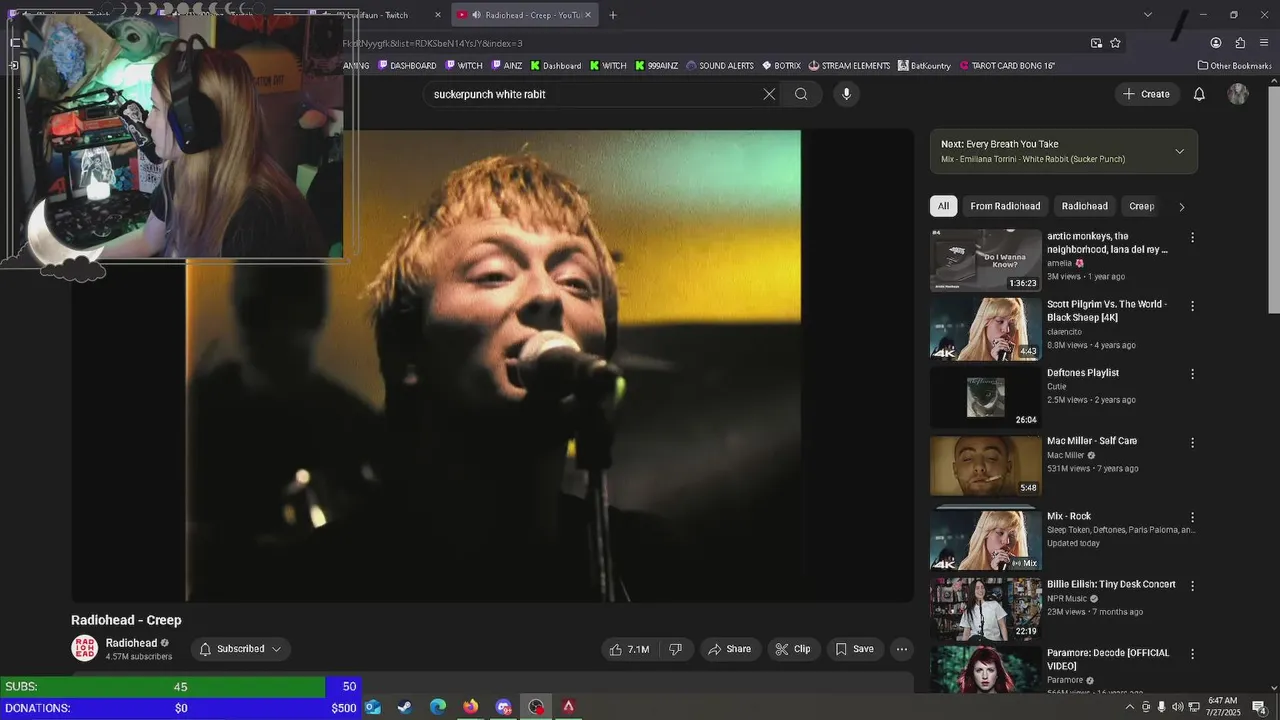1280x720 pixels.
Task: Open options for Billie Eilish Tiny Desk
Action: pyautogui.click(x=1192, y=586)
